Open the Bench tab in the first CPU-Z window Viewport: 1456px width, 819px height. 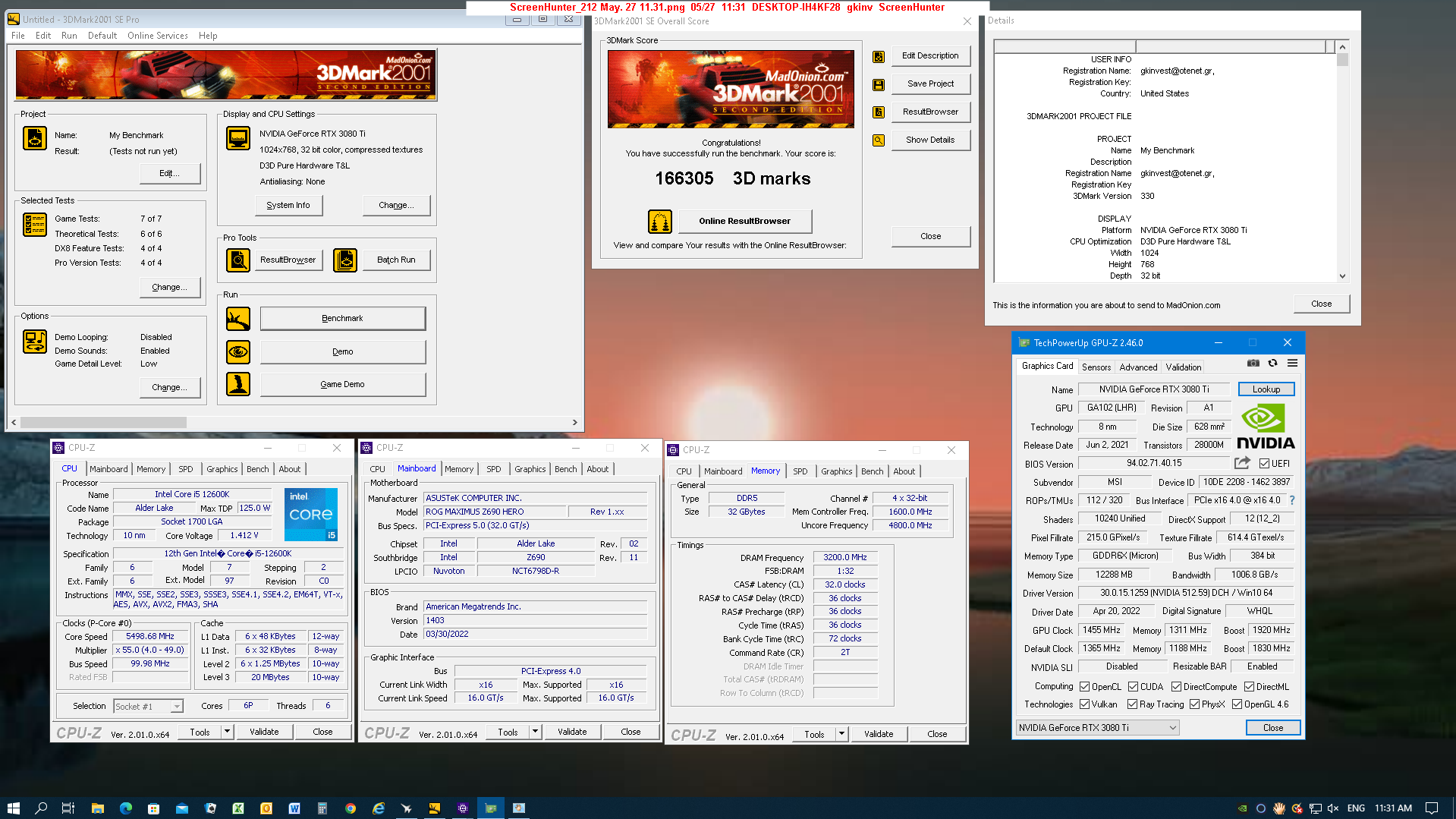pyautogui.click(x=257, y=469)
